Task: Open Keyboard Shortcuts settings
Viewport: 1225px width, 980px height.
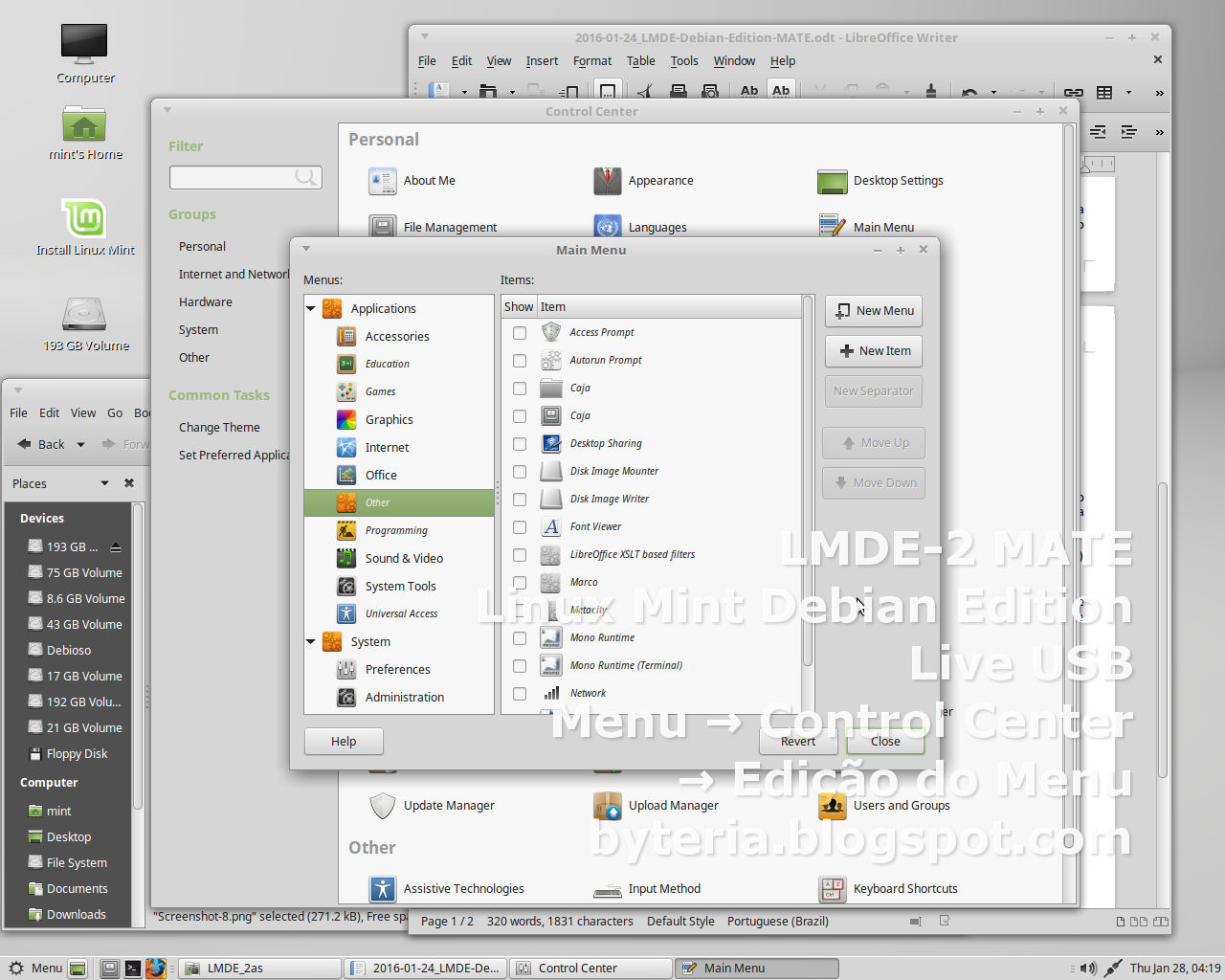Action: [832, 888]
